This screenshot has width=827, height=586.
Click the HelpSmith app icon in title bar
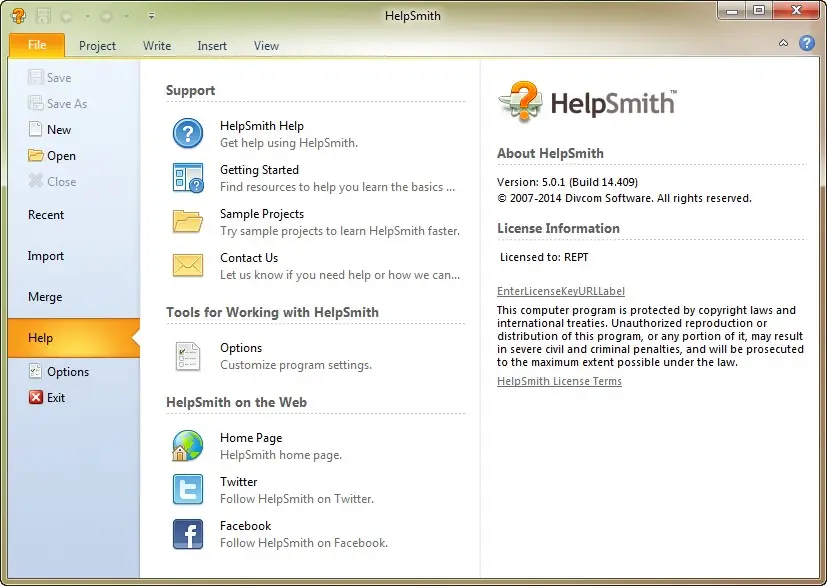click(x=18, y=16)
